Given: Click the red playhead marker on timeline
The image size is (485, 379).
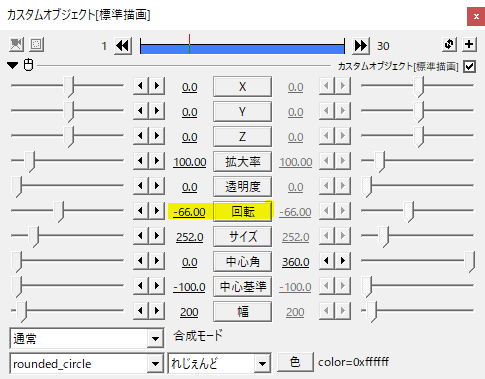Looking at the screenshot, I should [189, 43].
